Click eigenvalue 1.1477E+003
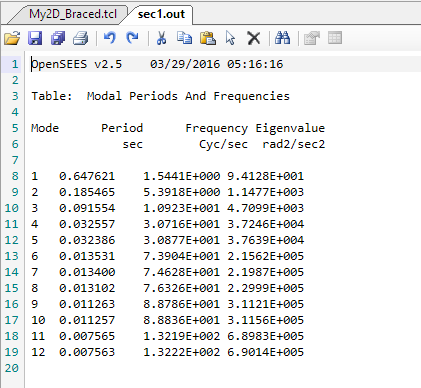Image resolution: width=421 pixels, height=388 pixels. (x=266, y=192)
